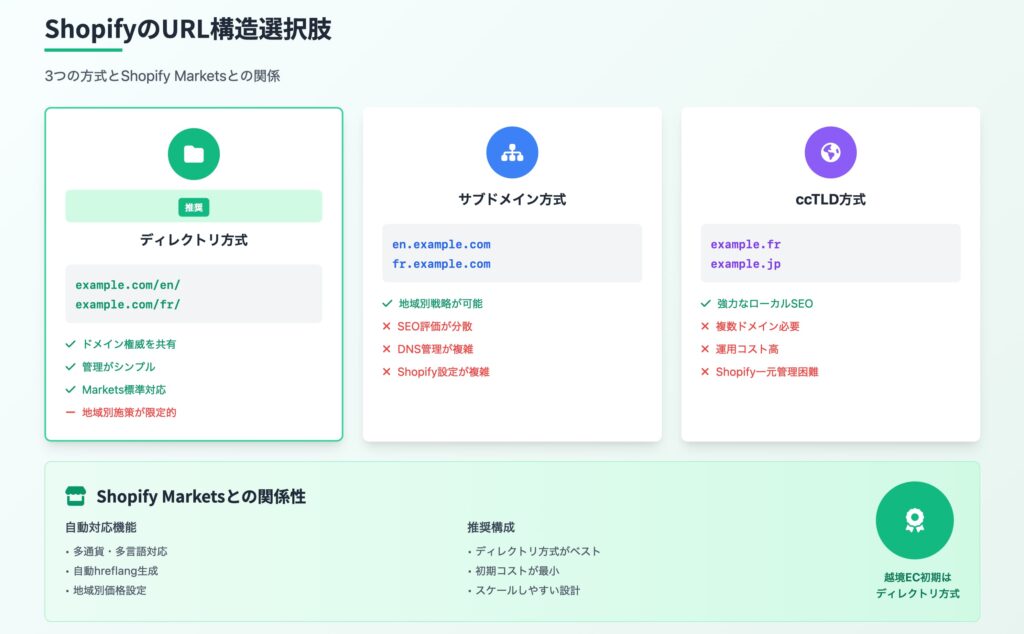This screenshot has width=1024, height=634.
Task: Click the スケールしやすい設計 bullet
Action: point(524,591)
